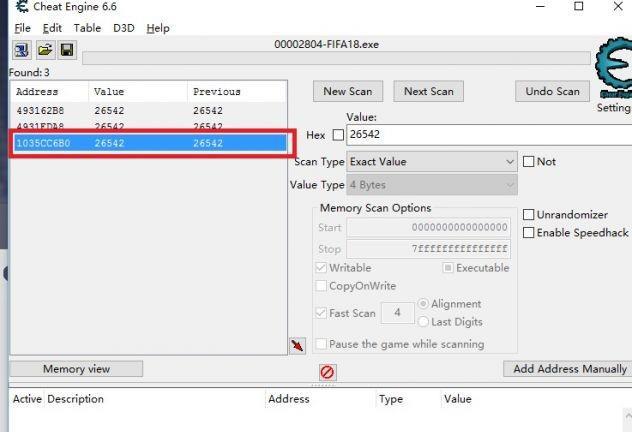Click the Fast Scan alignment number field
The image size is (632, 432).
click(398, 313)
